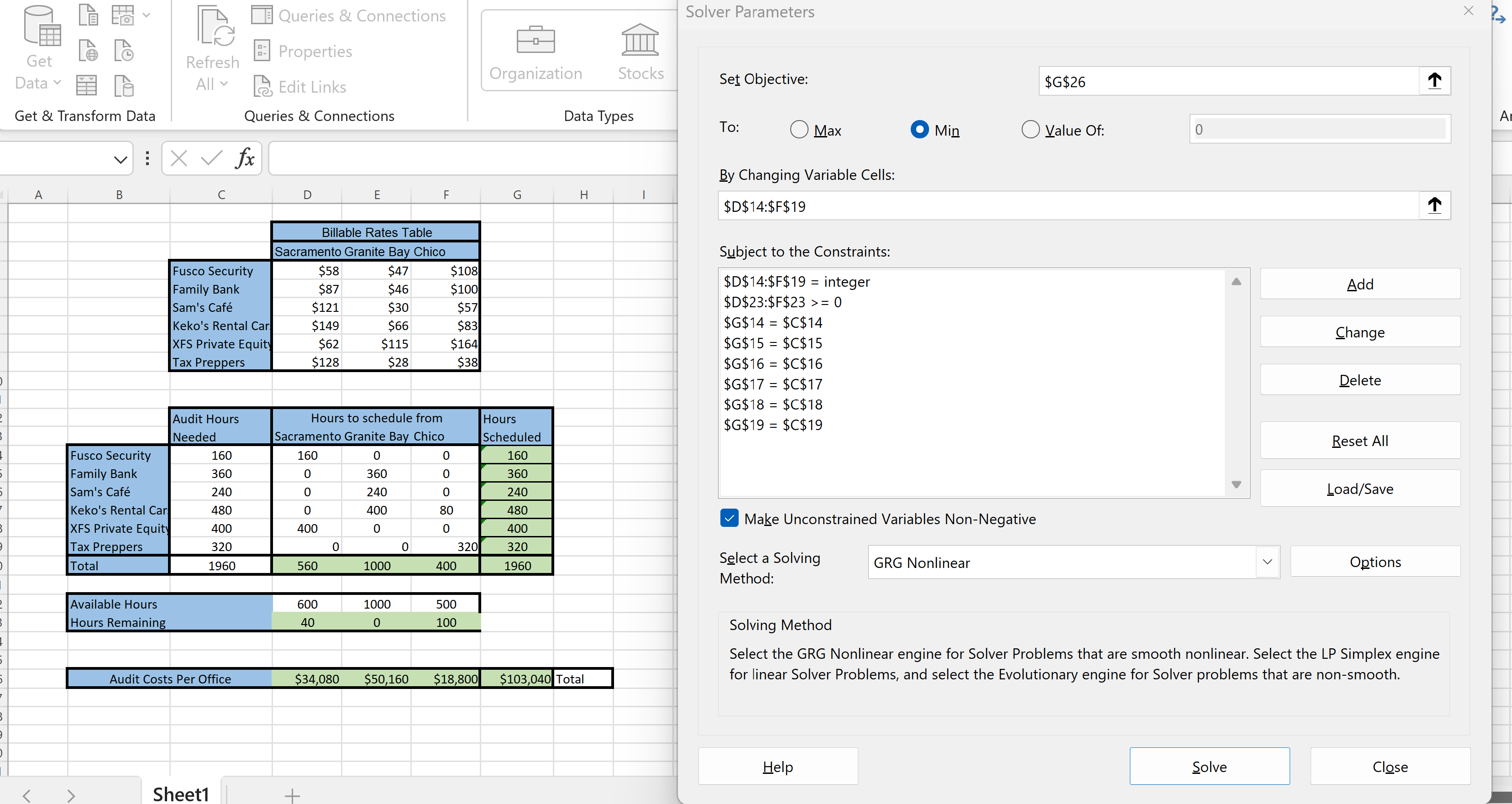Click the formula bar enter checkmark icon

click(211, 158)
